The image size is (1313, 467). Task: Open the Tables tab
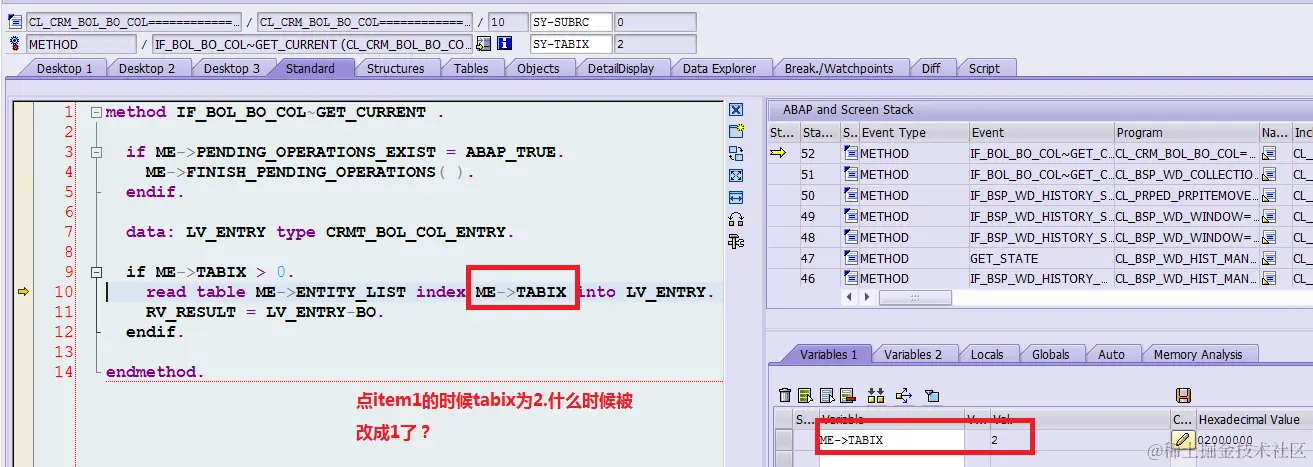[471, 68]
